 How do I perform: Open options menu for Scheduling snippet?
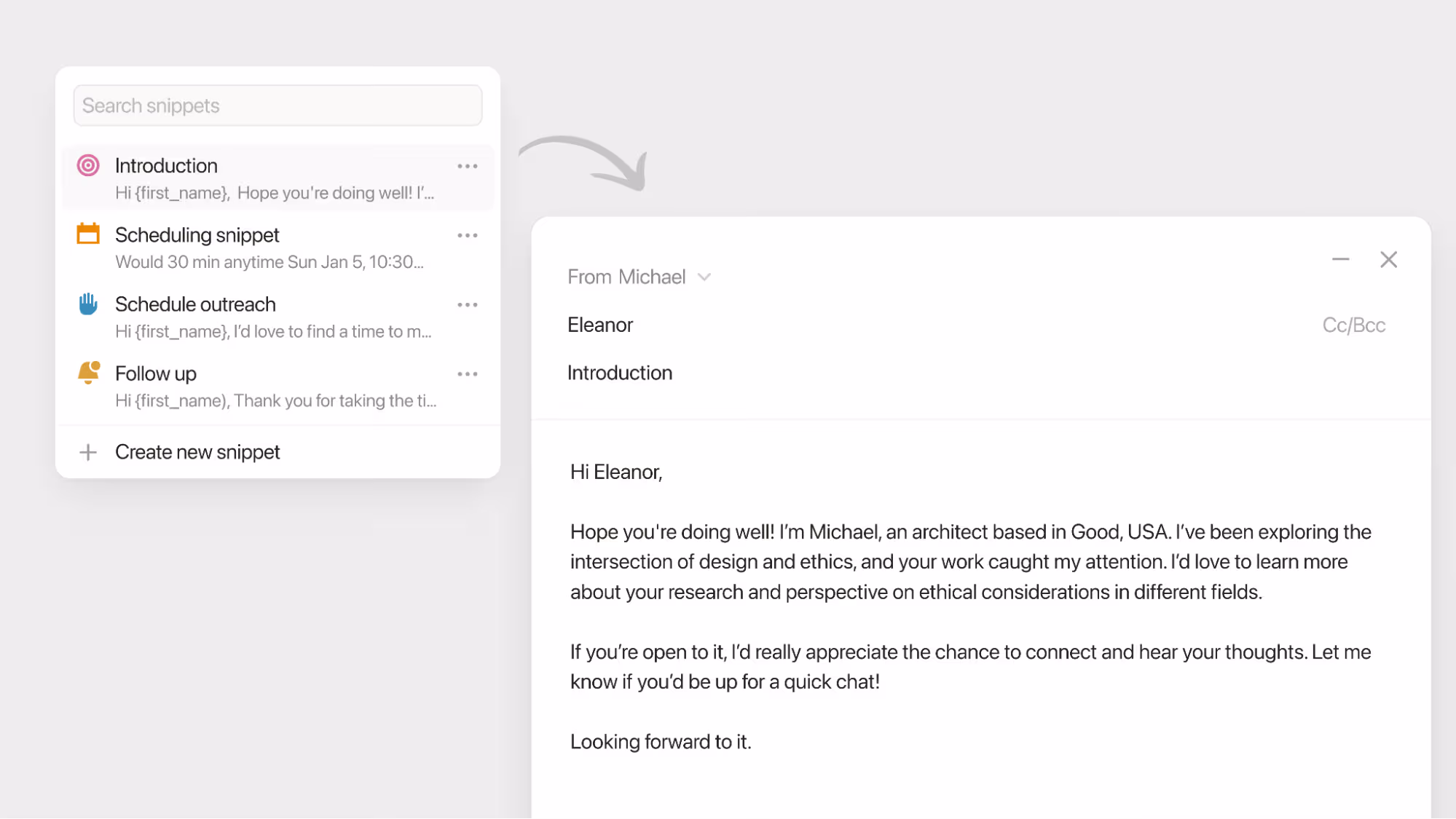[x=468, y=234]
